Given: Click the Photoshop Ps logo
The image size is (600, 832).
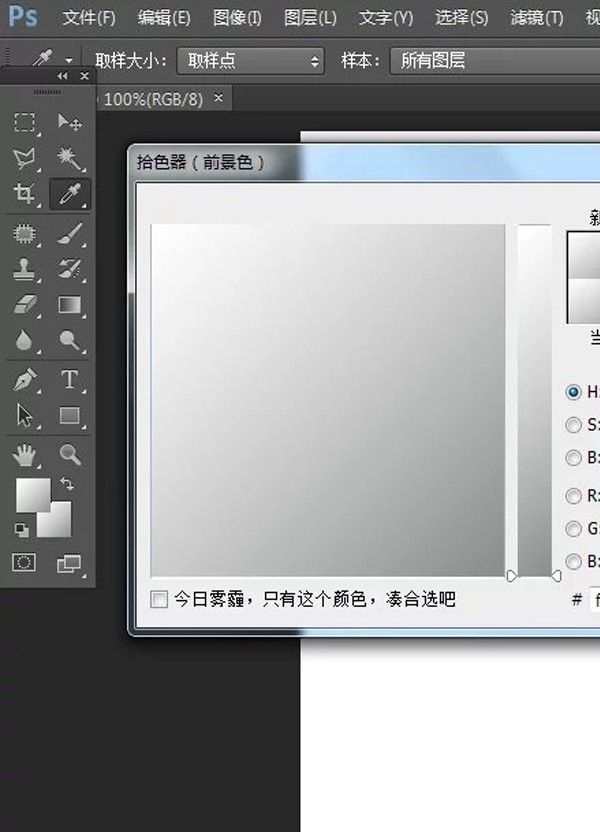Looking at the screenshot, I should click(23, 17).
